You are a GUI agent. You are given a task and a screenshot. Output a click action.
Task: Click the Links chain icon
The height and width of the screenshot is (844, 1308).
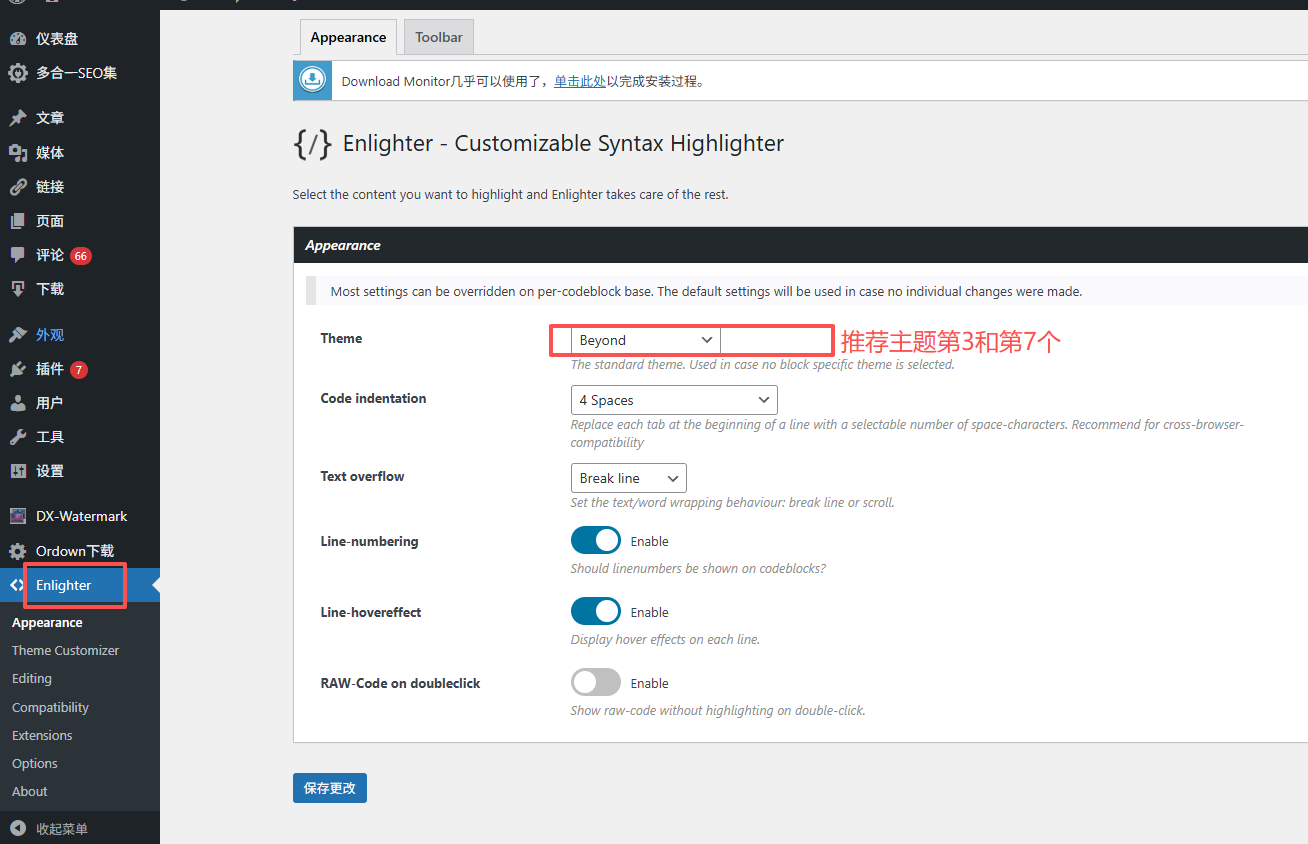(x=18, y=187)
